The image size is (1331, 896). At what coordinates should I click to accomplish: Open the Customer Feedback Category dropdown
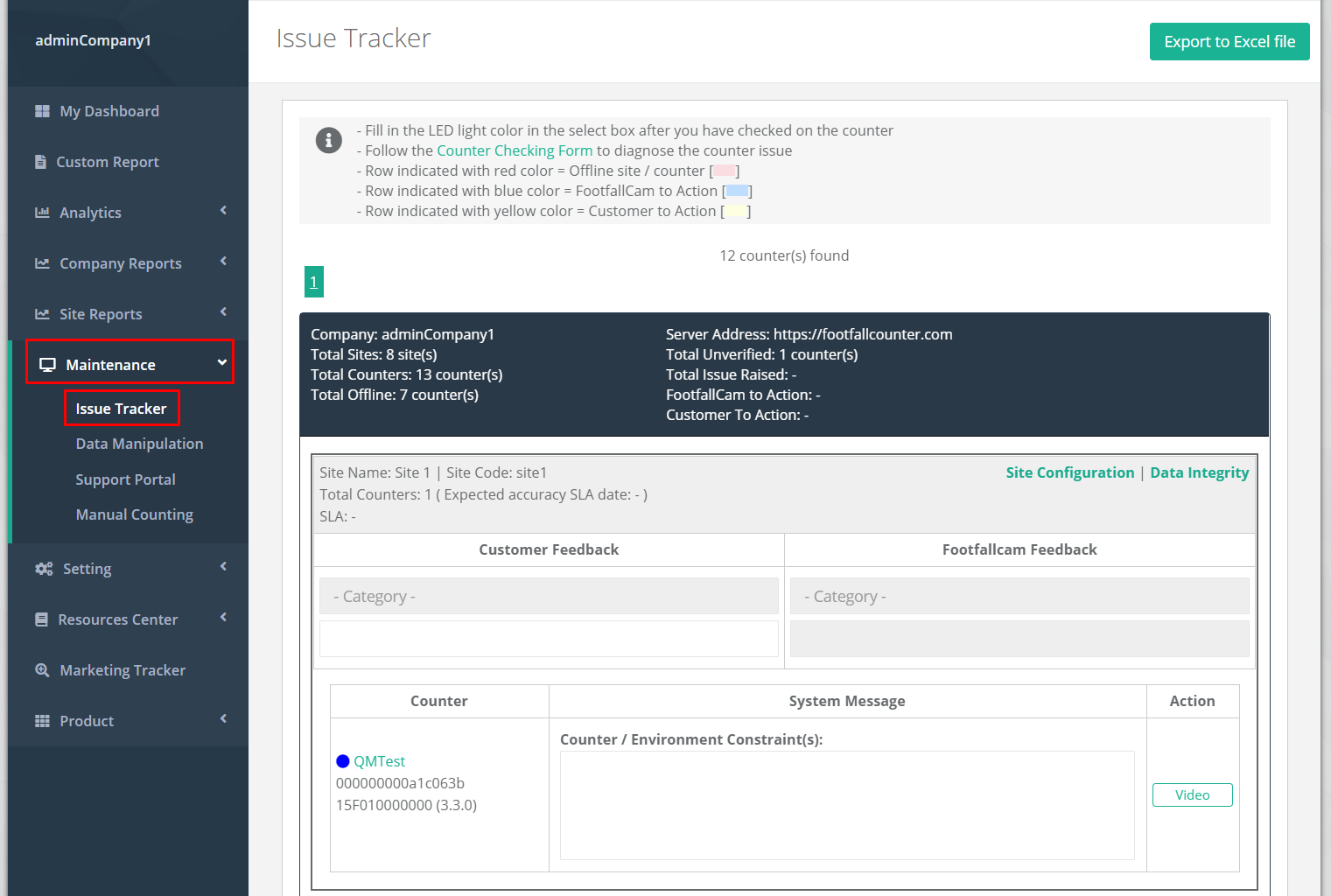pos(549,596)
